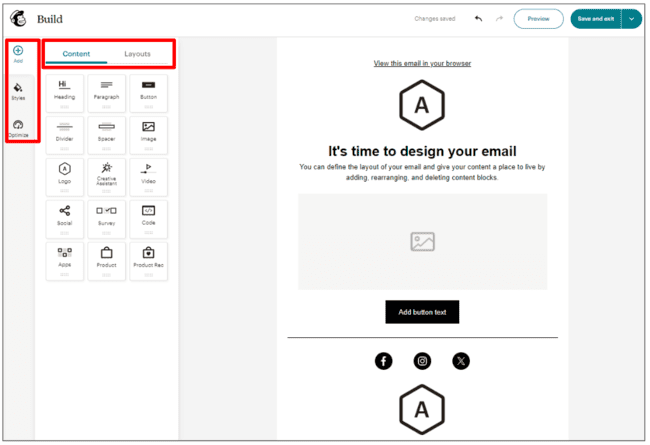Click the Preview button
The width and height of the screenshot is (650, 445).
[538, 19]
